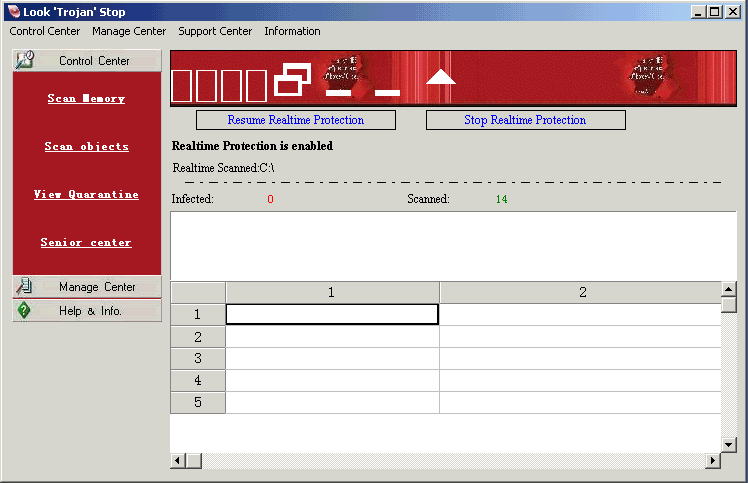Click the horizontal scrollbar thumb

coord(194,461)
